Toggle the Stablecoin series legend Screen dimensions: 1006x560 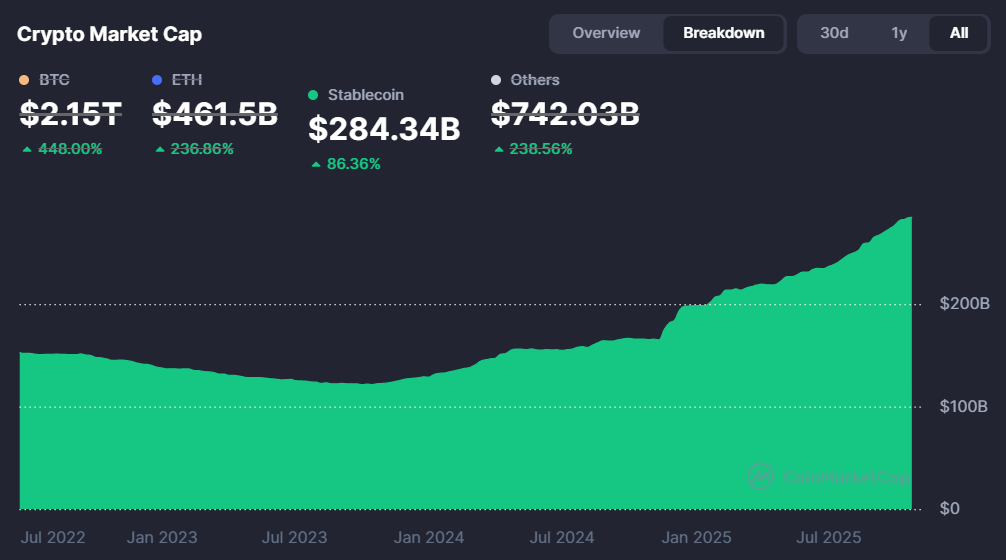coord(365,95)
